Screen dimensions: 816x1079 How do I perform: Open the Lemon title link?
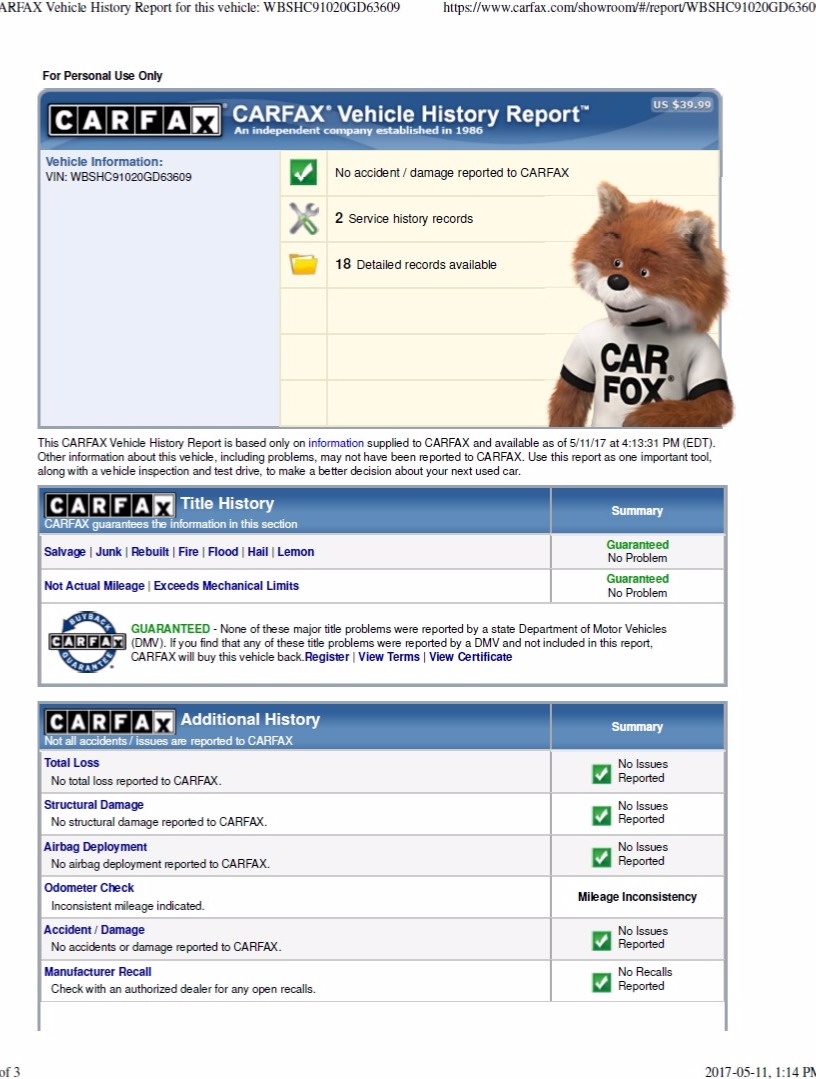point(296,552)
